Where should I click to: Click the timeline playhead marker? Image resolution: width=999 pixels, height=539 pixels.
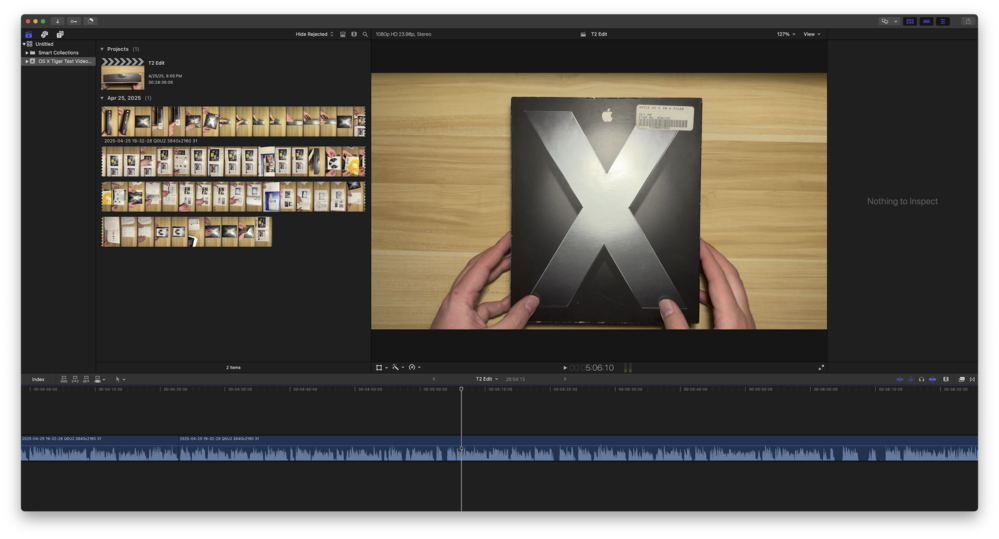click(461, 389)
